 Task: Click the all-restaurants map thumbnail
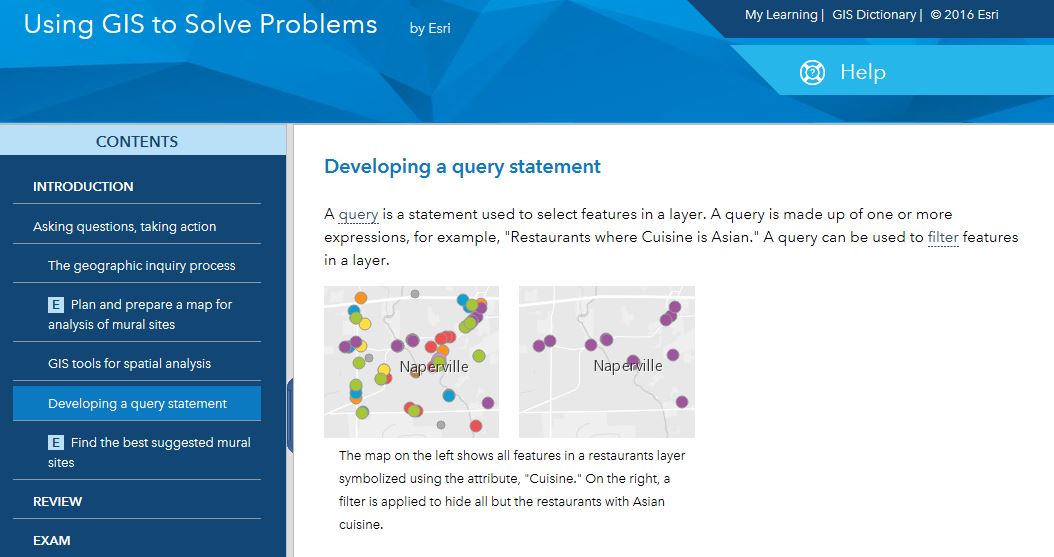(x=411, y=361)
